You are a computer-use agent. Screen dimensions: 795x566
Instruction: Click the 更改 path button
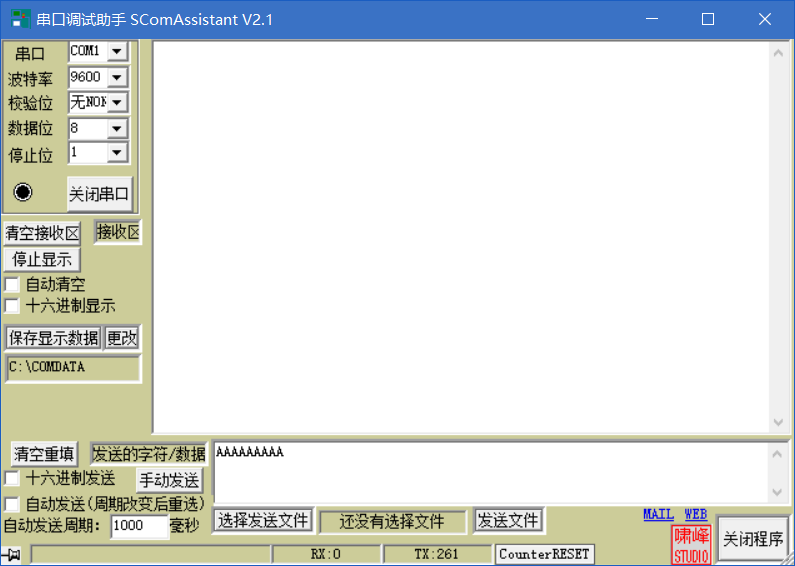click(122, 338)
